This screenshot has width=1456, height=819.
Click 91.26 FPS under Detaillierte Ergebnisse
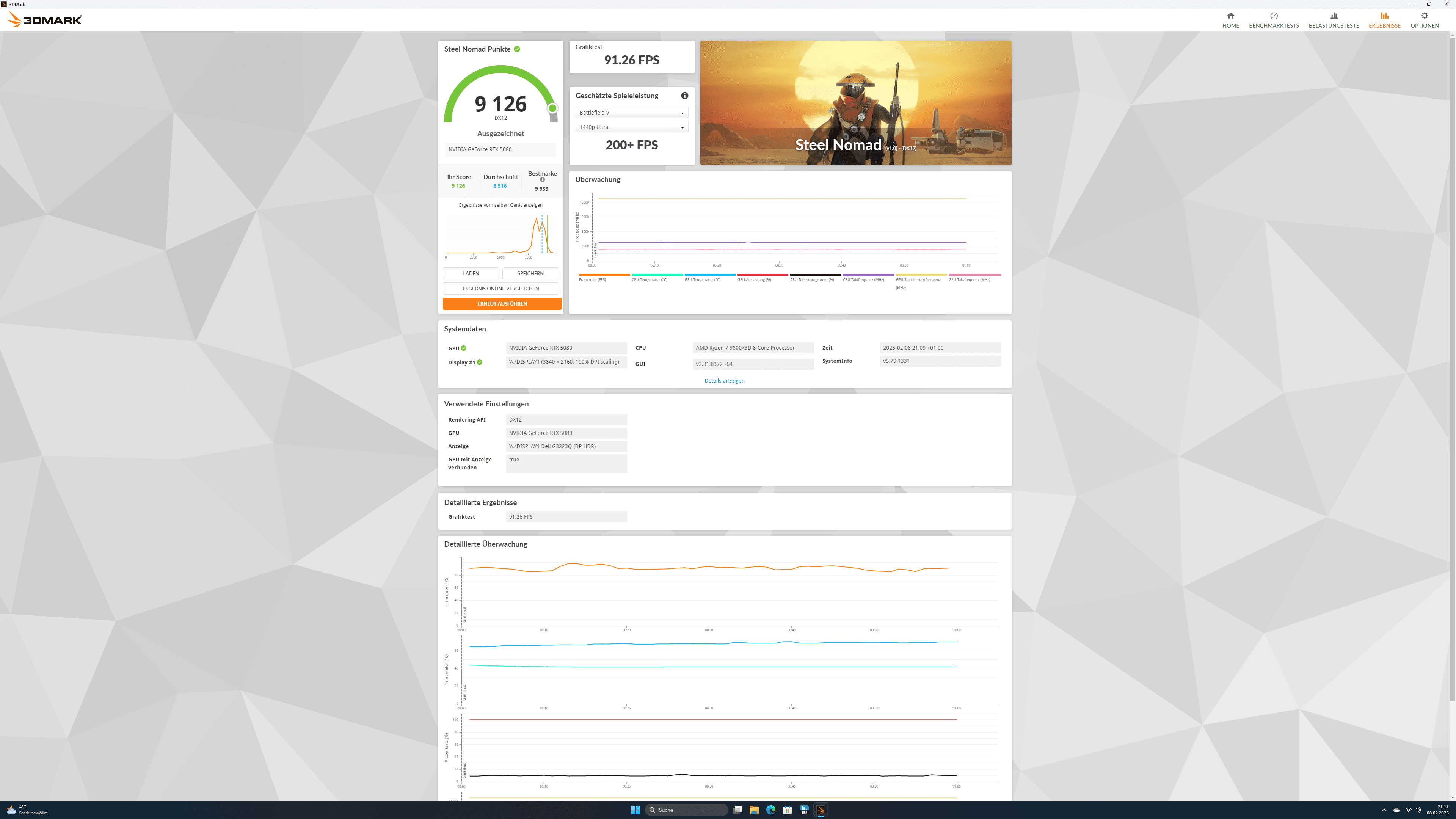(566, 517)
